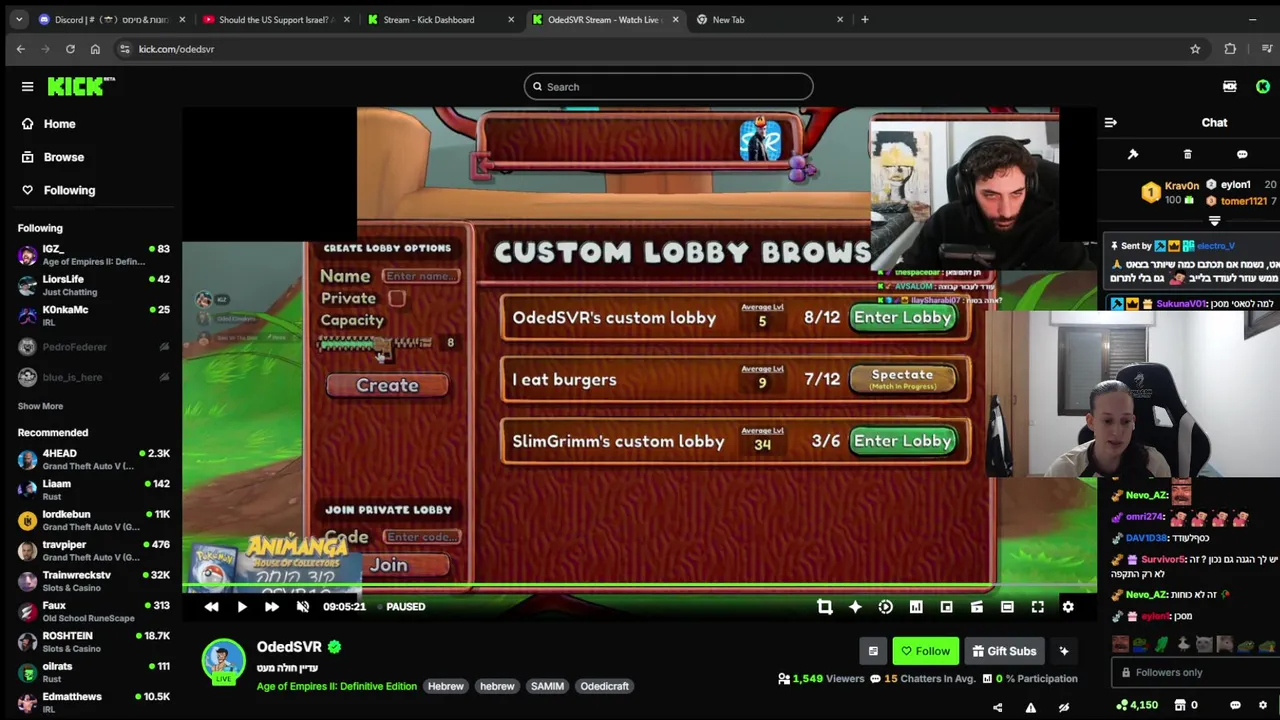The height and width of the screenshot is (720, 1280).
Task: Click the Kick logo
Action: pyautogui.click(x=81, y=87)
